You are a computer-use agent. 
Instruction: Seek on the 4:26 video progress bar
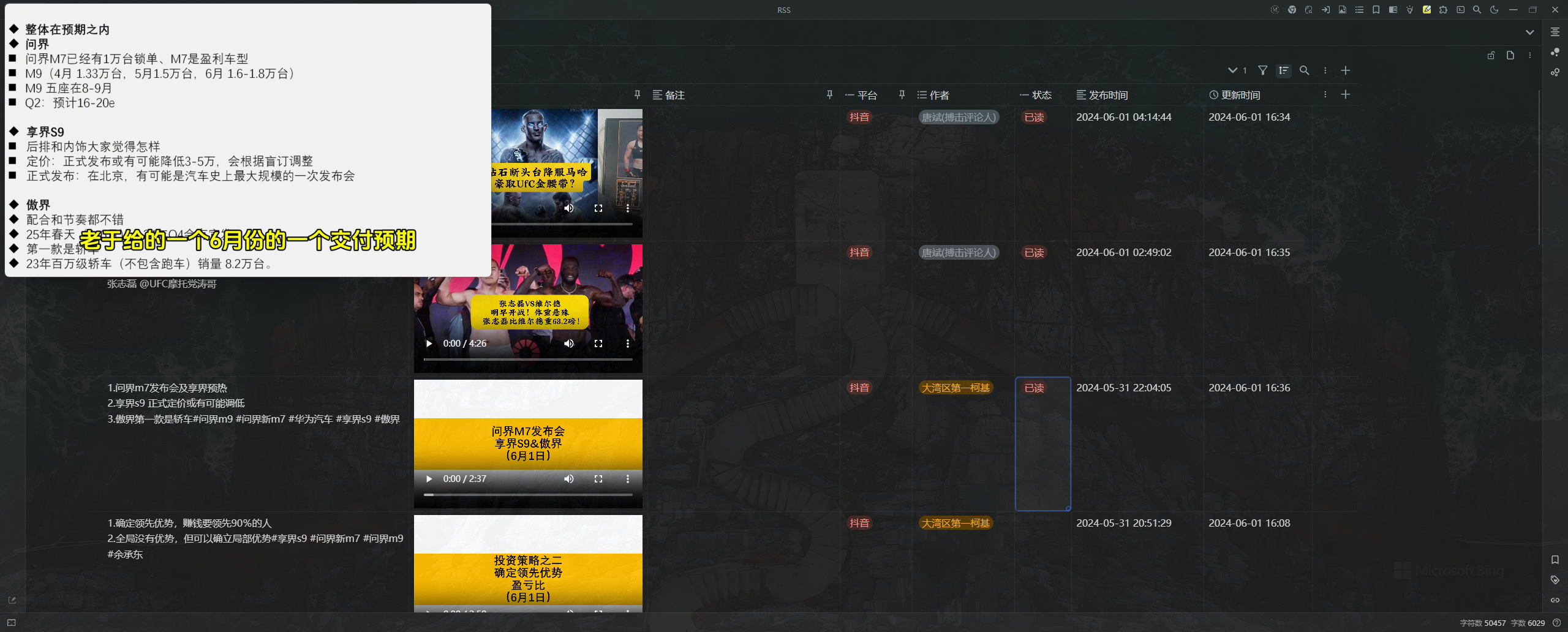528,359
